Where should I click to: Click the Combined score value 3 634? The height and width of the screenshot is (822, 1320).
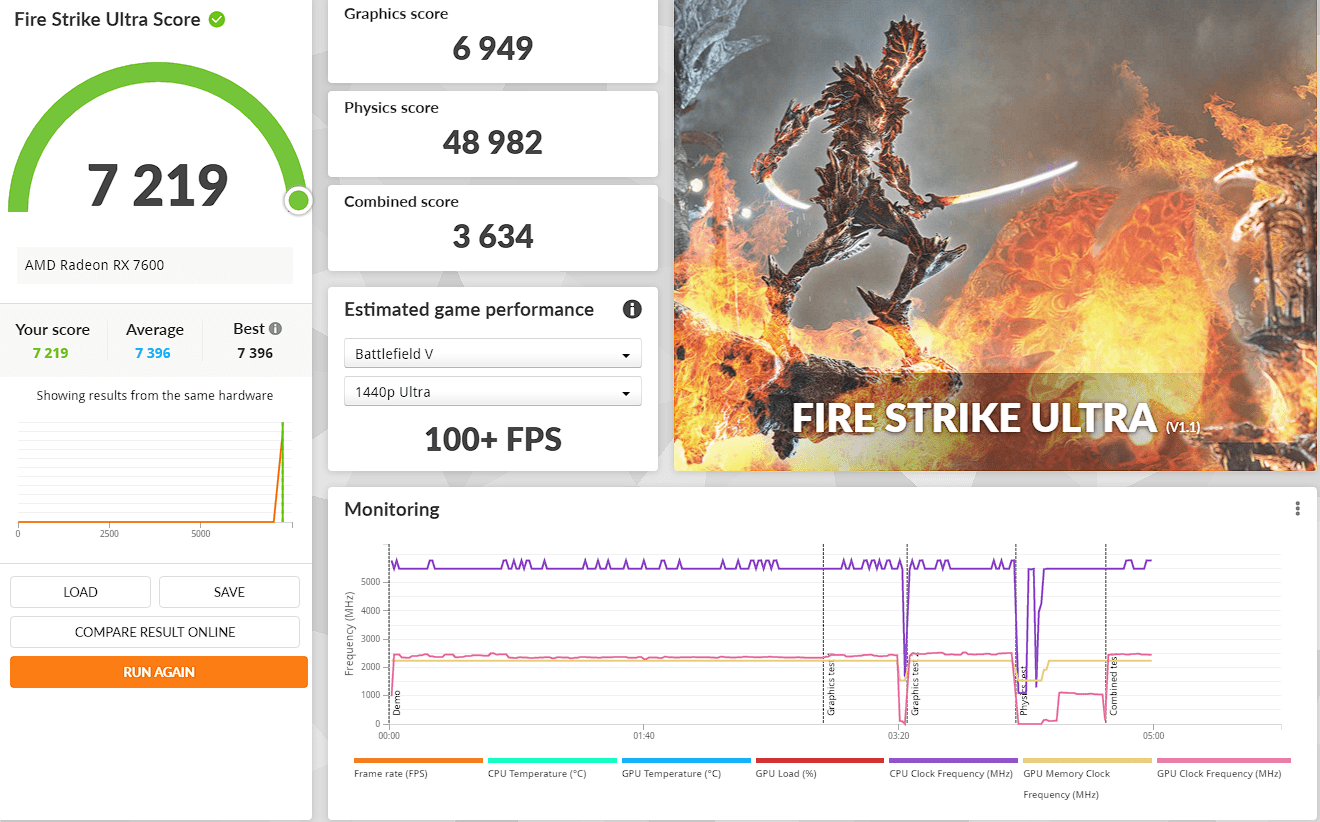pyautogui.click(x=493, y=236)
